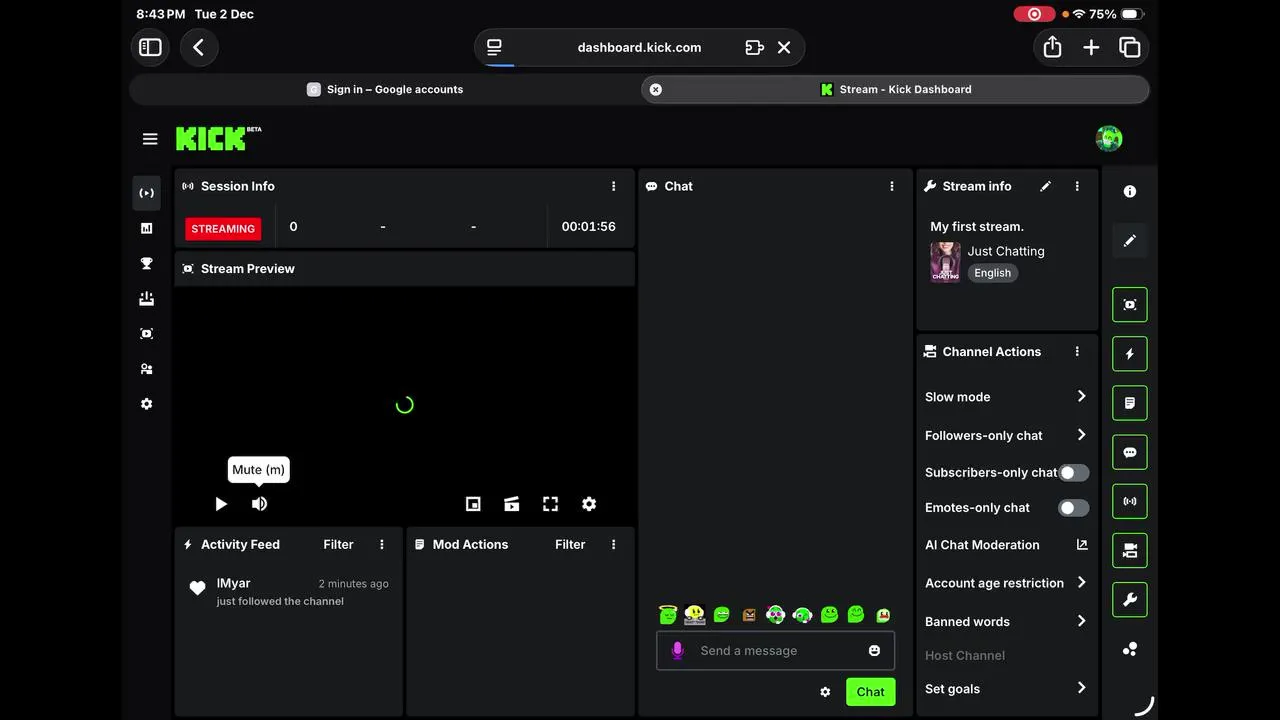
Task: Open Mod Actions three-dot menu
Action: (614, 544)
